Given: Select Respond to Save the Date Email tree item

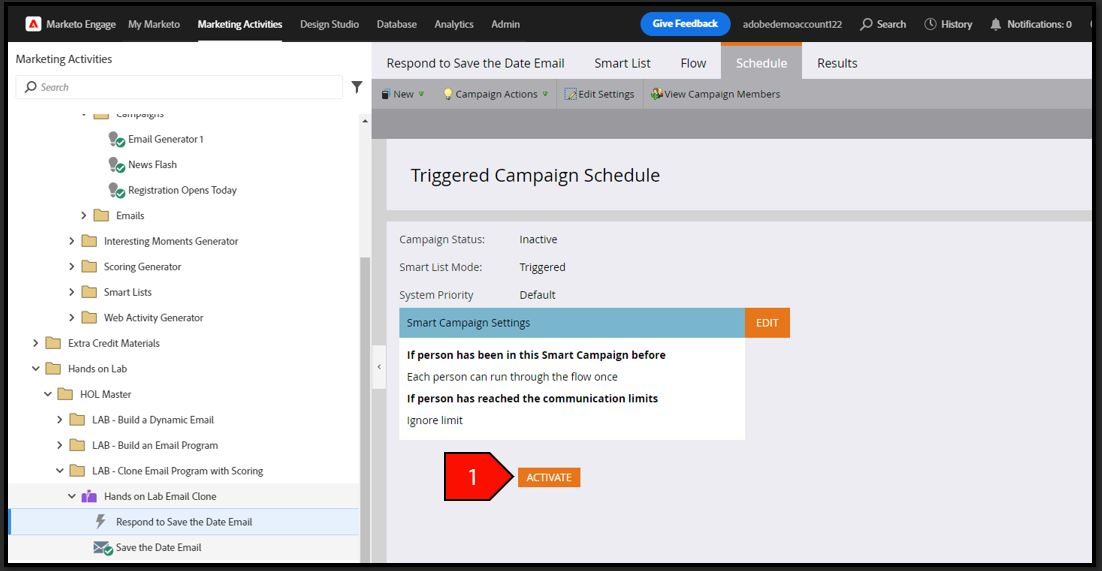Looking at the screenshot, I should [184, 522].
